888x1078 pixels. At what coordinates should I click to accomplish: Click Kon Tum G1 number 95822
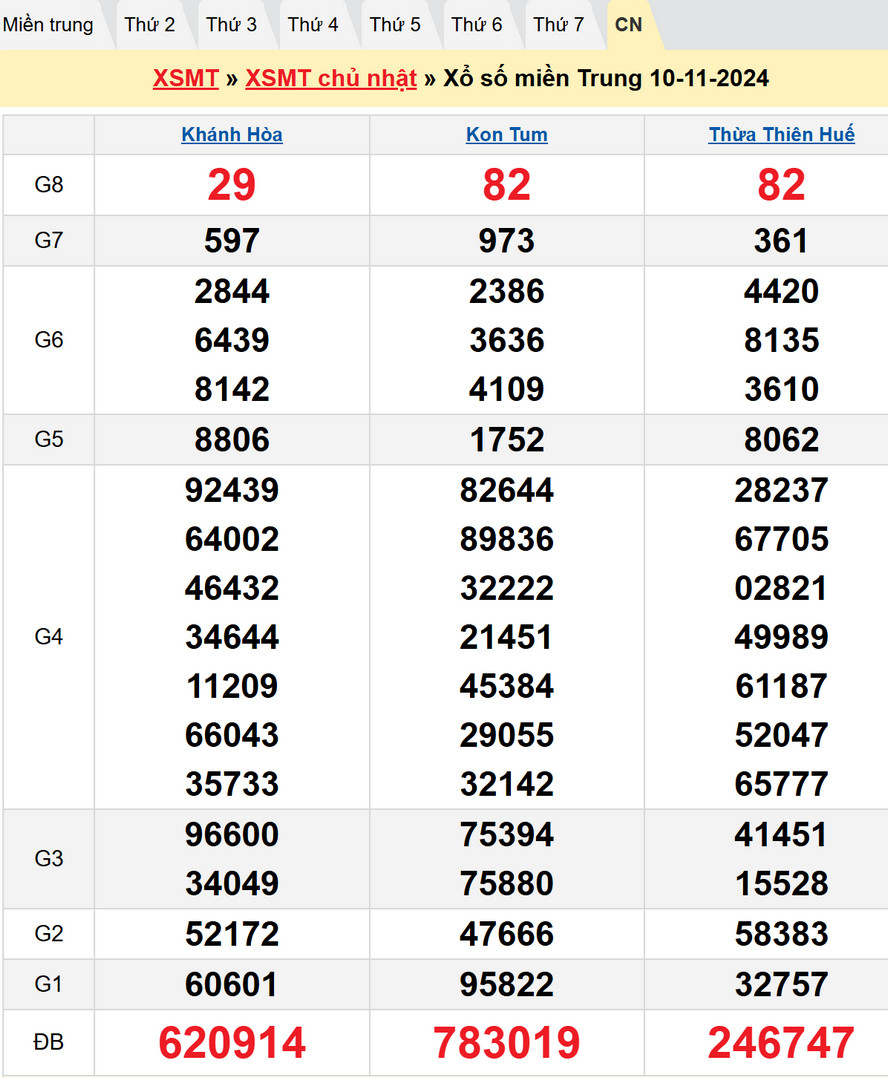click(x=507, y=984)
